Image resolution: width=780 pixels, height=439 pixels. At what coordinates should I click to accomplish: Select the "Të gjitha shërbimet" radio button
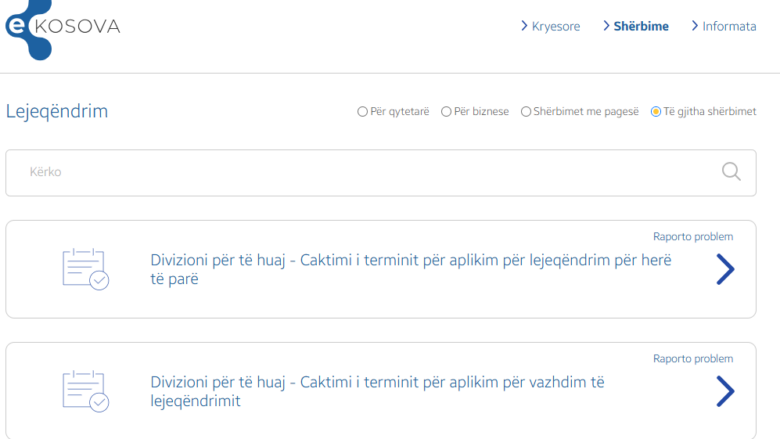pos(656,112)
